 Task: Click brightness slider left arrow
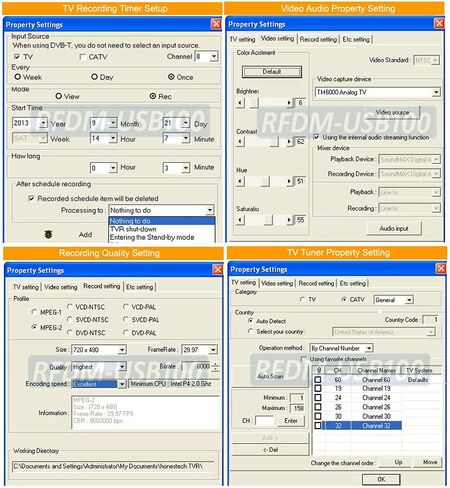click(240, 103)
